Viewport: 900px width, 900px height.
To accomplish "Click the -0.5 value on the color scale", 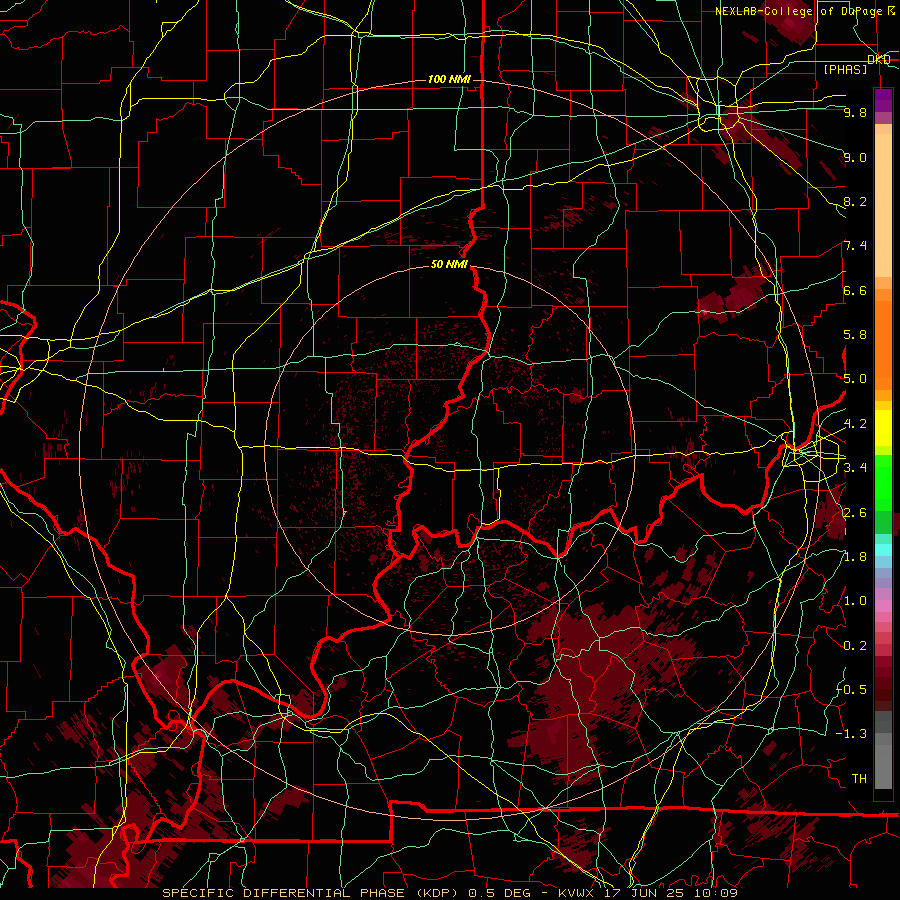I will tap(852, 689).
